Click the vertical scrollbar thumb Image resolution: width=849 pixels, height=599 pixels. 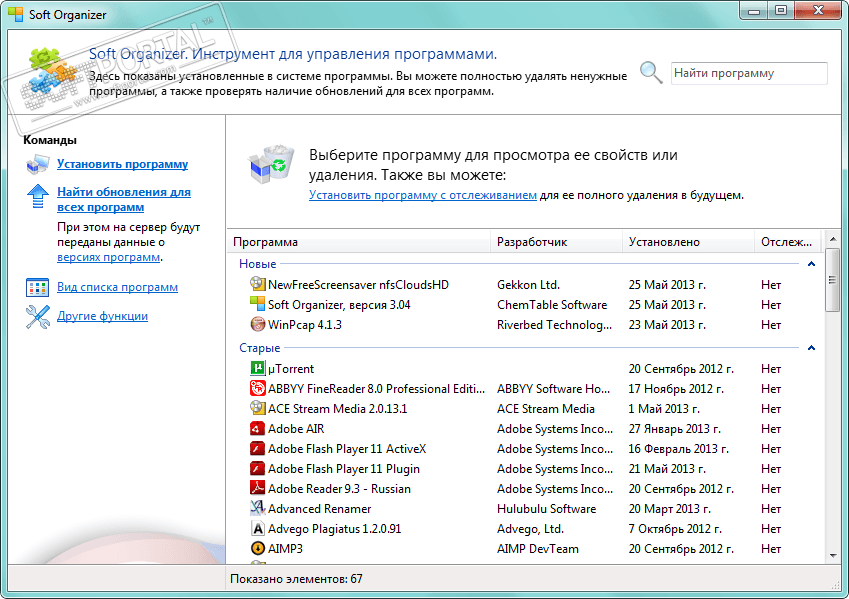[x=833, y=280]
